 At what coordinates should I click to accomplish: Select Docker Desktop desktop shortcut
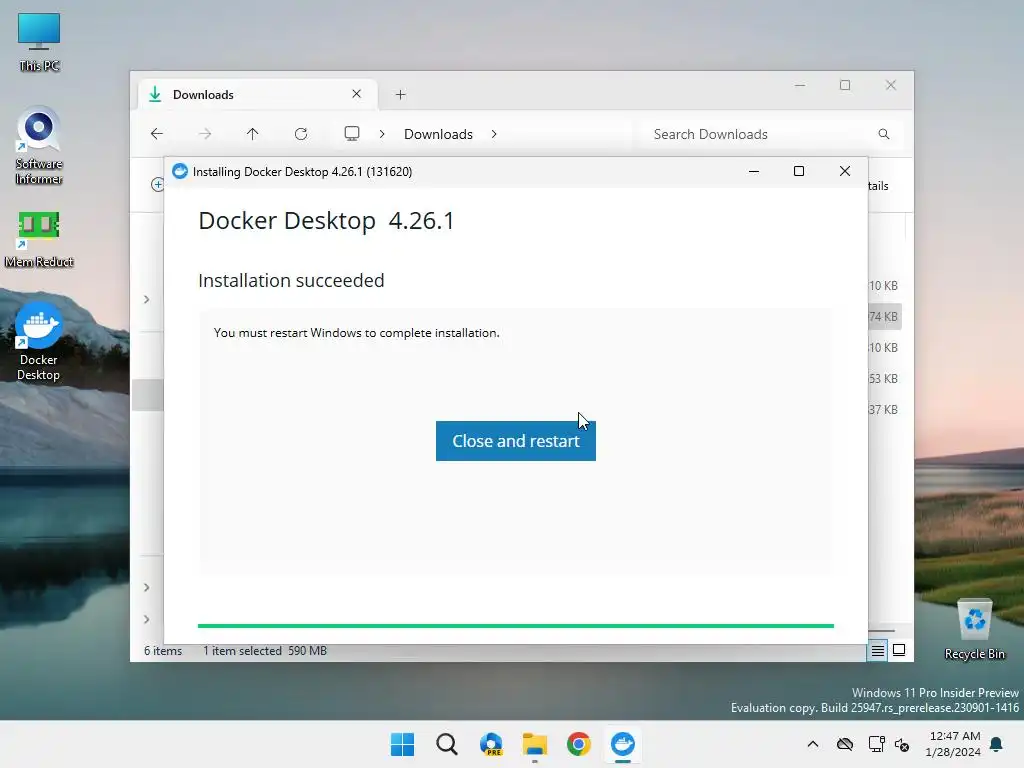pyautogui.click(x=39, y=342)
